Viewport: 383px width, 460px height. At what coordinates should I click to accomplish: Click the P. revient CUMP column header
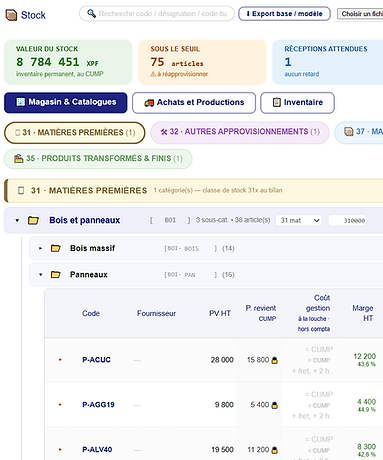[x=261, y=313]
